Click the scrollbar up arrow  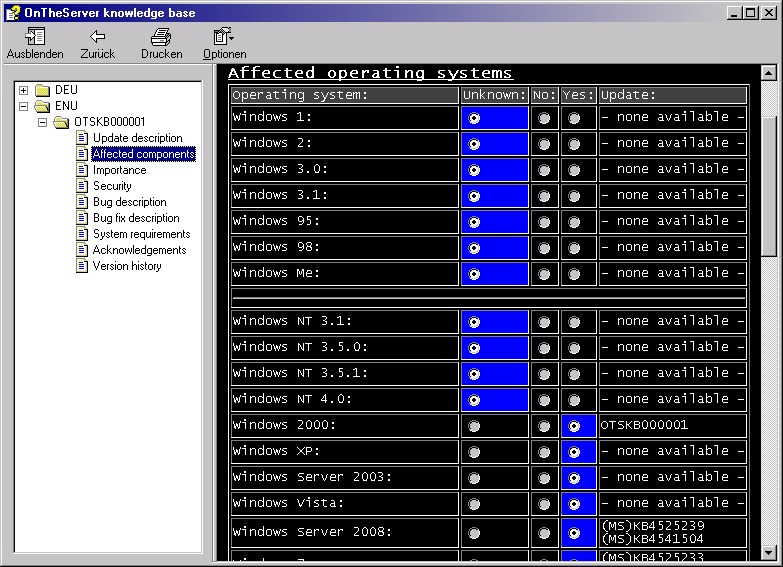pos(769,73)
